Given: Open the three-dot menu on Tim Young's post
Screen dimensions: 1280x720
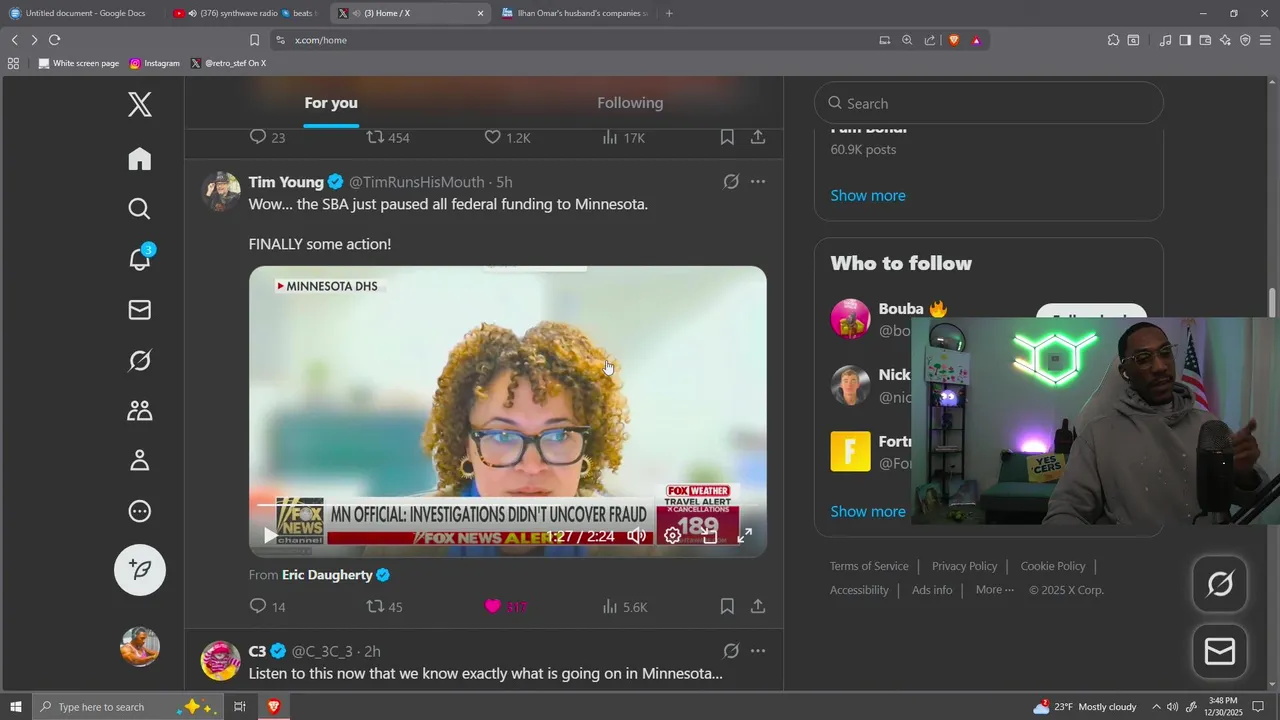Looking at the screenshot, I should 758,182.
